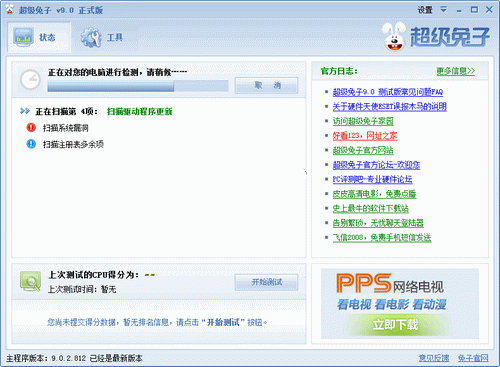Screen dimensions: 500x367
Task: Click version text 9.0.2.812 in status bar
Action: click(x=69, y=358)
